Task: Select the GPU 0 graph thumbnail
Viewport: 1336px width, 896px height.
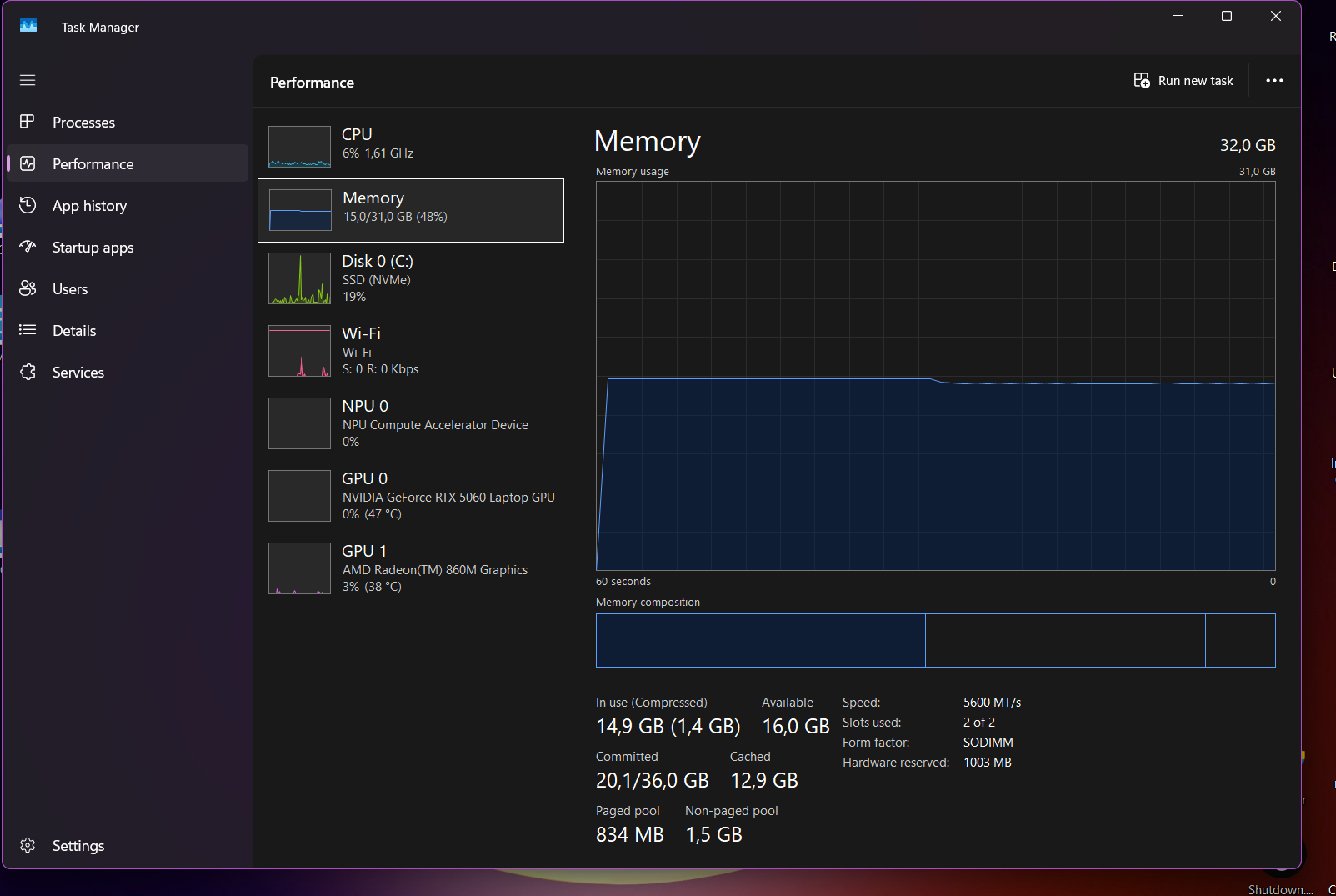Action: (x=299, y=496)
